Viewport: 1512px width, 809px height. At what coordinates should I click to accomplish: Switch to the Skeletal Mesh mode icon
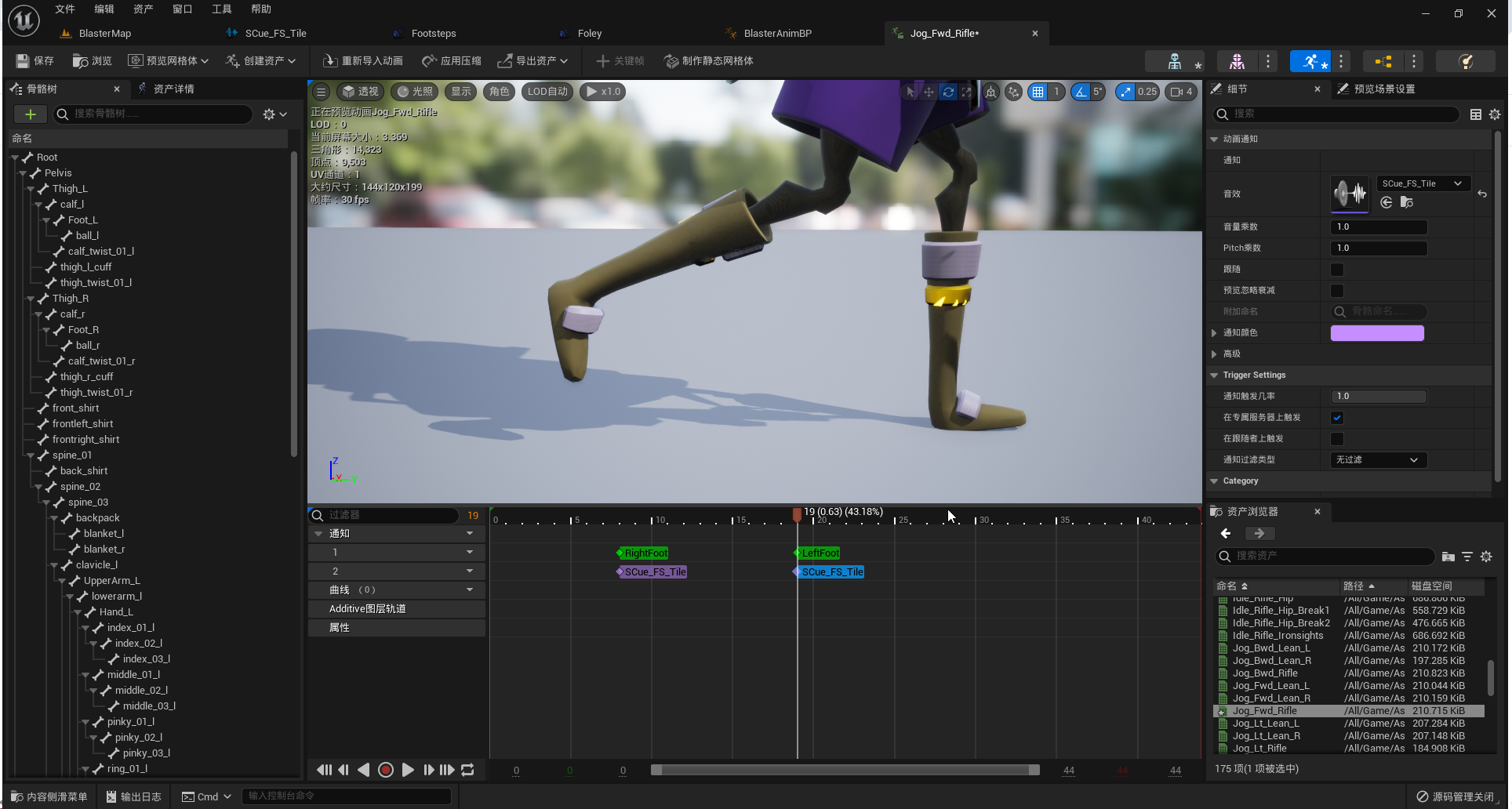click(x=1237, y=61)
